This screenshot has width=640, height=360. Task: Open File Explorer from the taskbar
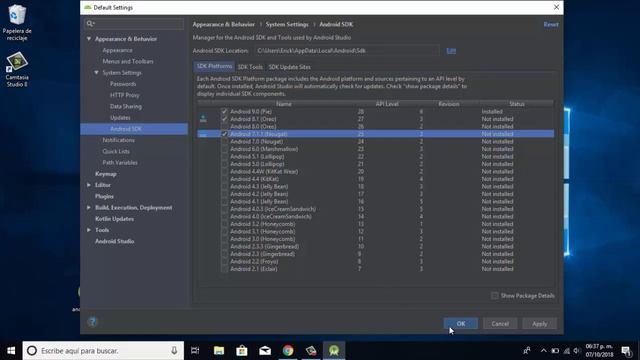[219, 351]
